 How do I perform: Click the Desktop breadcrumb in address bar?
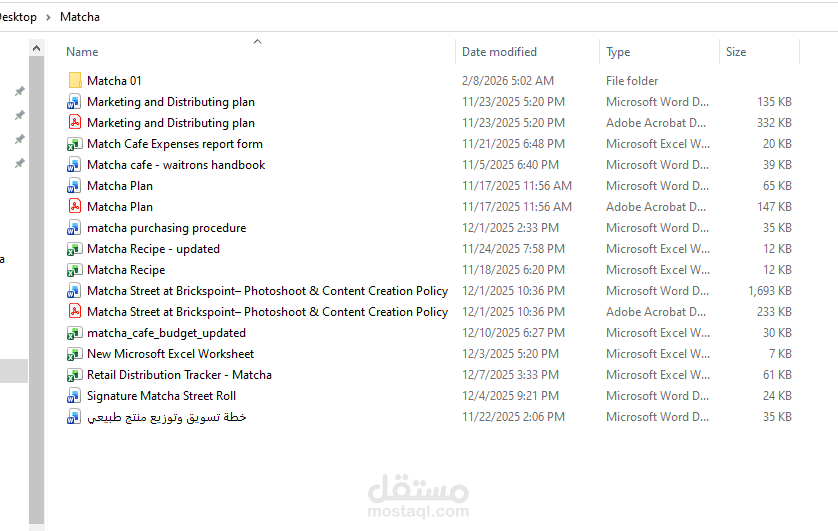pyautogui.click(x=18, y=17)
